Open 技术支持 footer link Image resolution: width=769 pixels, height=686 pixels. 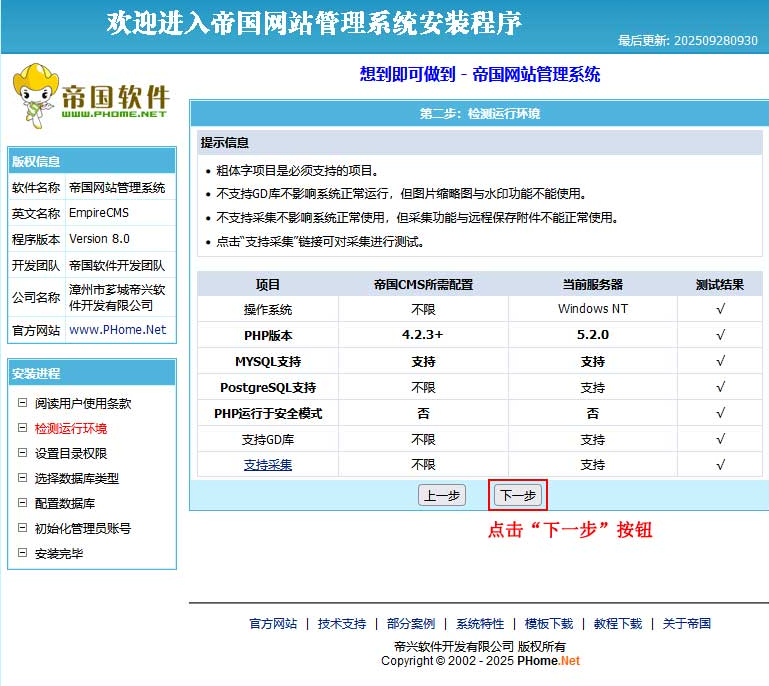pos(342,623)
